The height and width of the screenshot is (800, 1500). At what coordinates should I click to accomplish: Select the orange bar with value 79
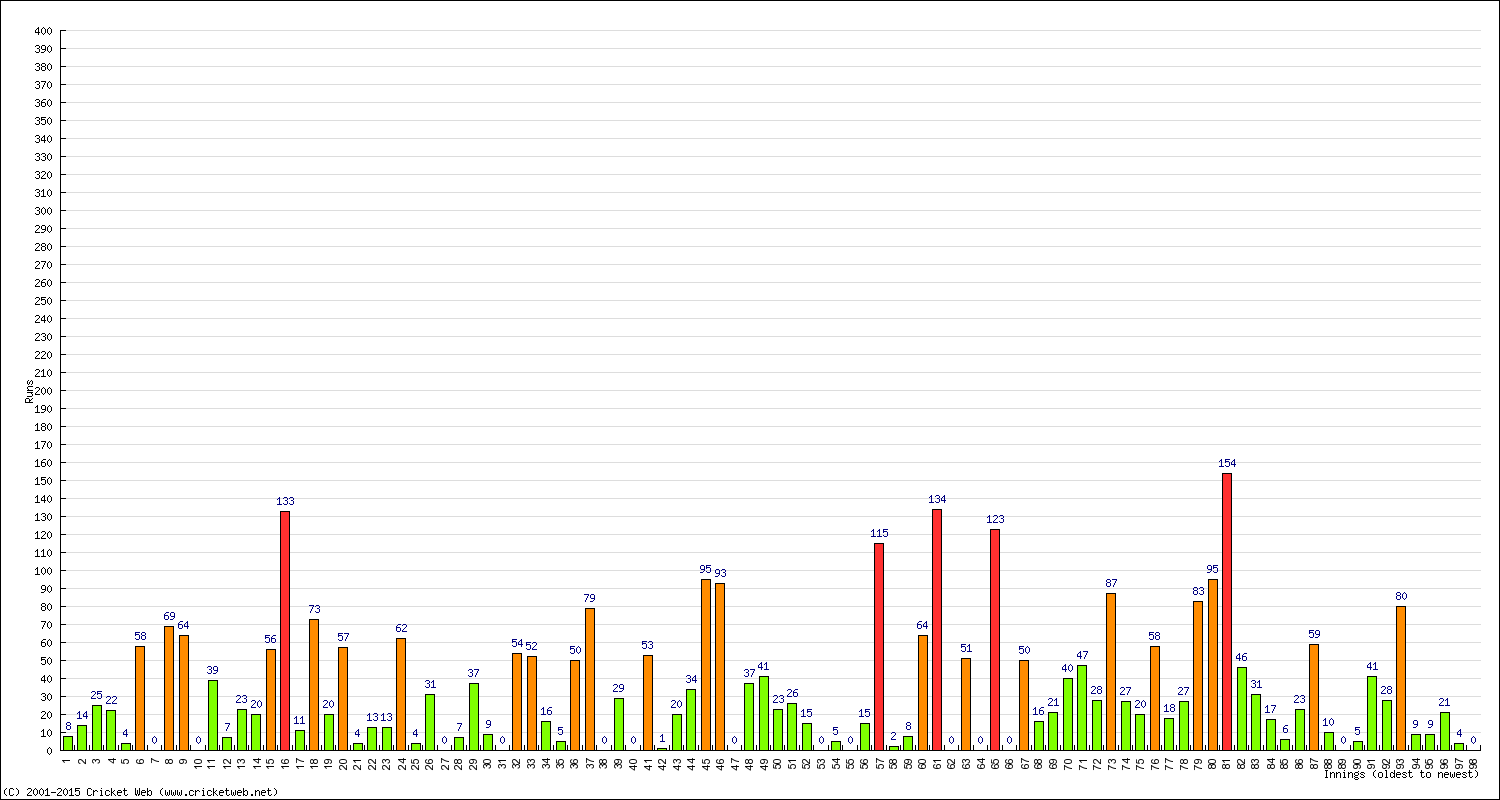point(590,679)
